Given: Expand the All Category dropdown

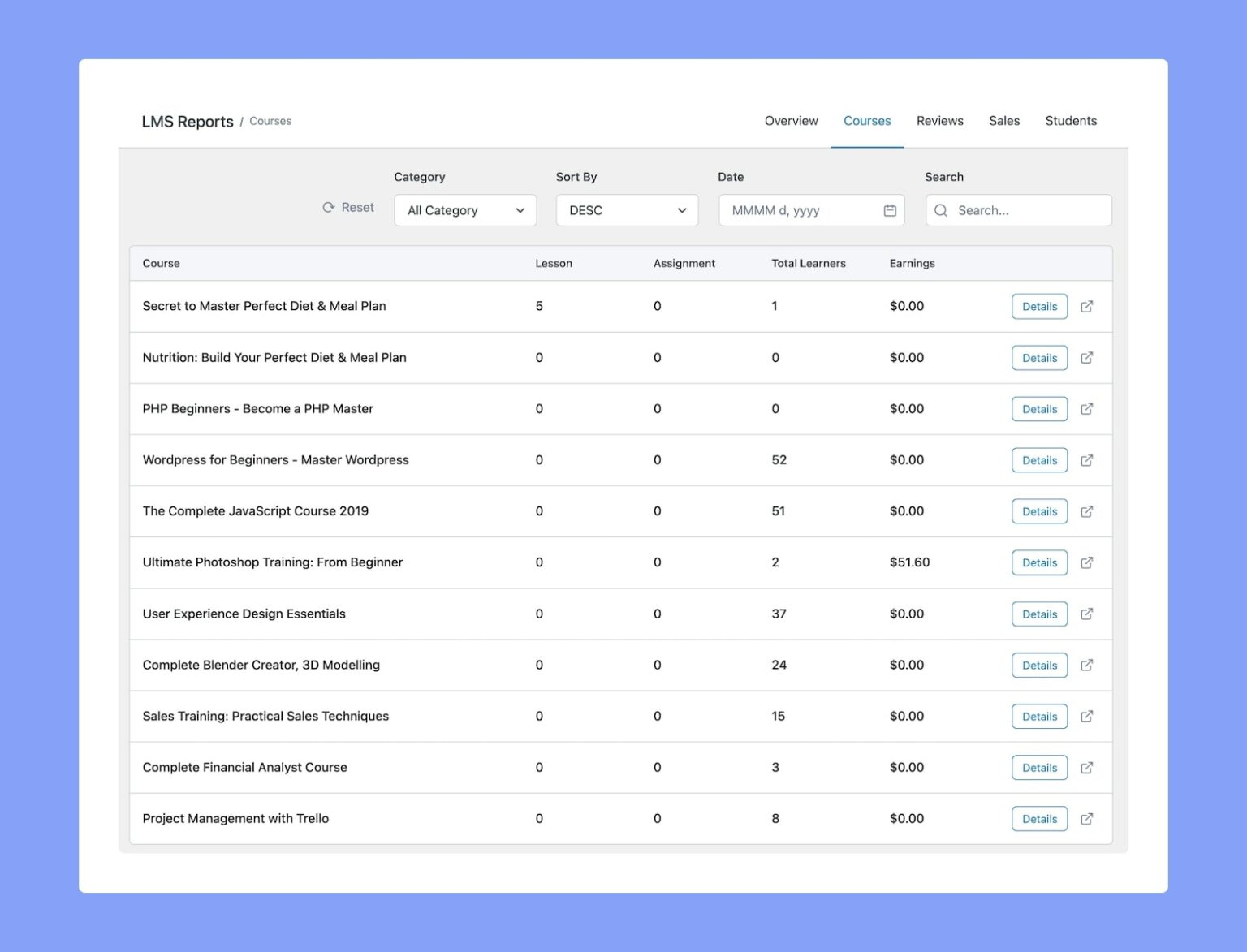Looking at the screenshot, I should click(x=465, y=210).
